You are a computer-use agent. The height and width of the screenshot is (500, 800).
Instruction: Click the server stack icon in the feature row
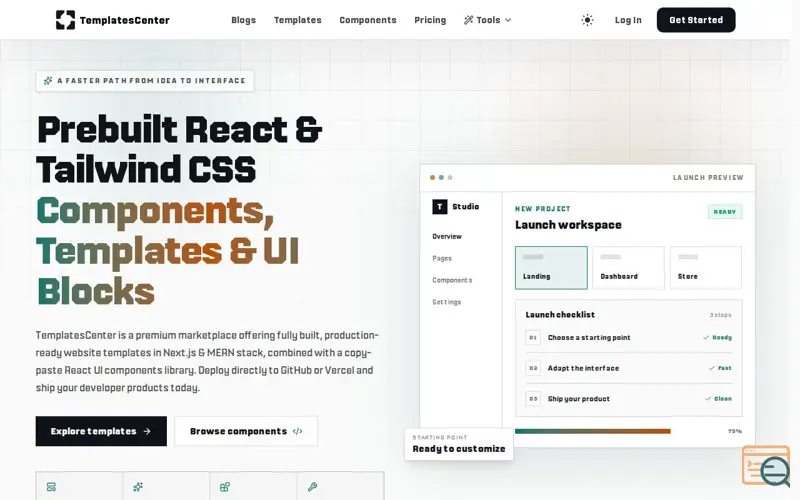pos(51,487)
